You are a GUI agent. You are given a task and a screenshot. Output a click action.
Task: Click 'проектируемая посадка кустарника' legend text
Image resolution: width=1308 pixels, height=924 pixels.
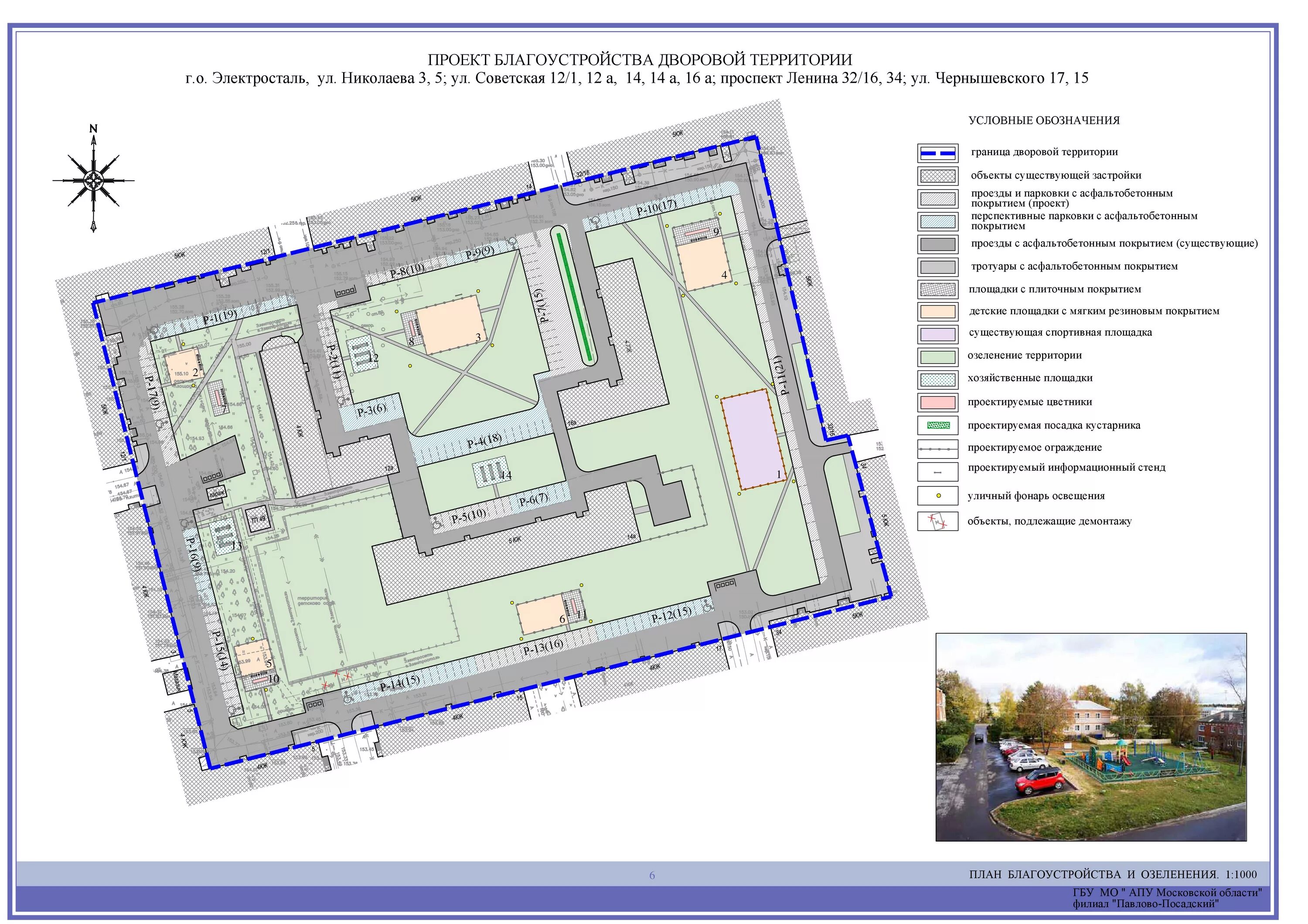tap(1054, 425)
